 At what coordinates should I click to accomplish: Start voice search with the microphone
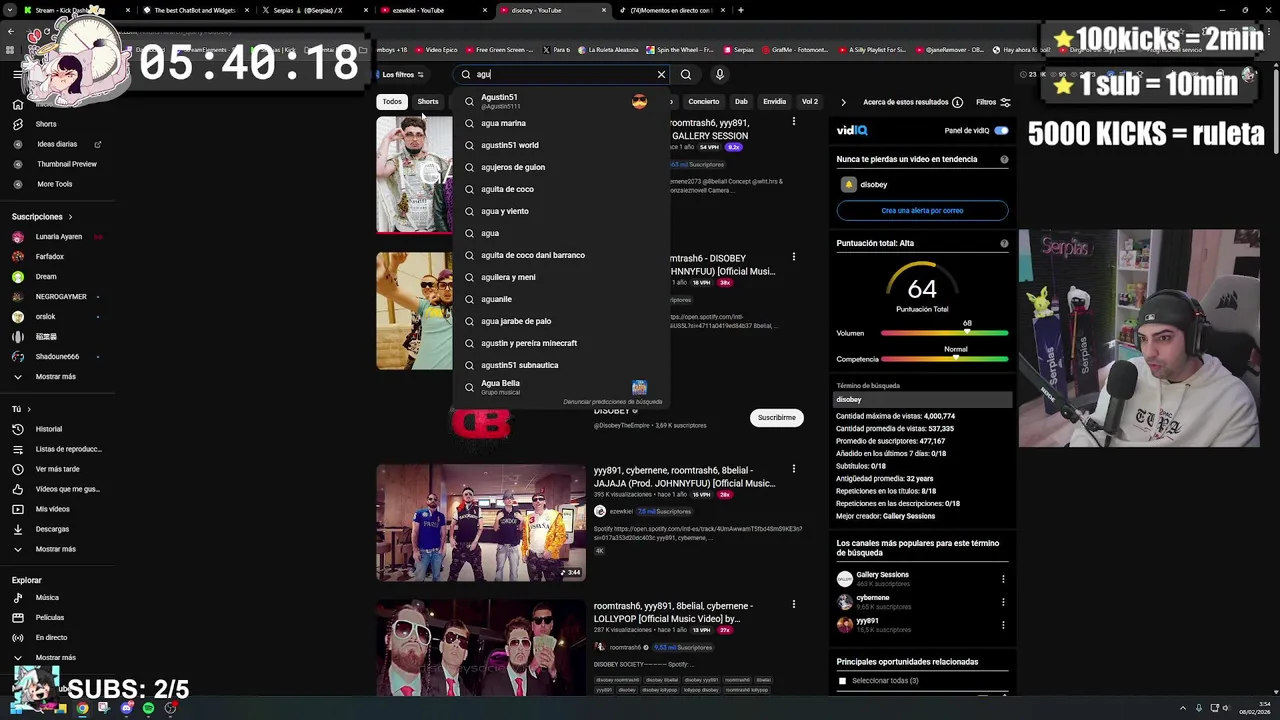719,74
